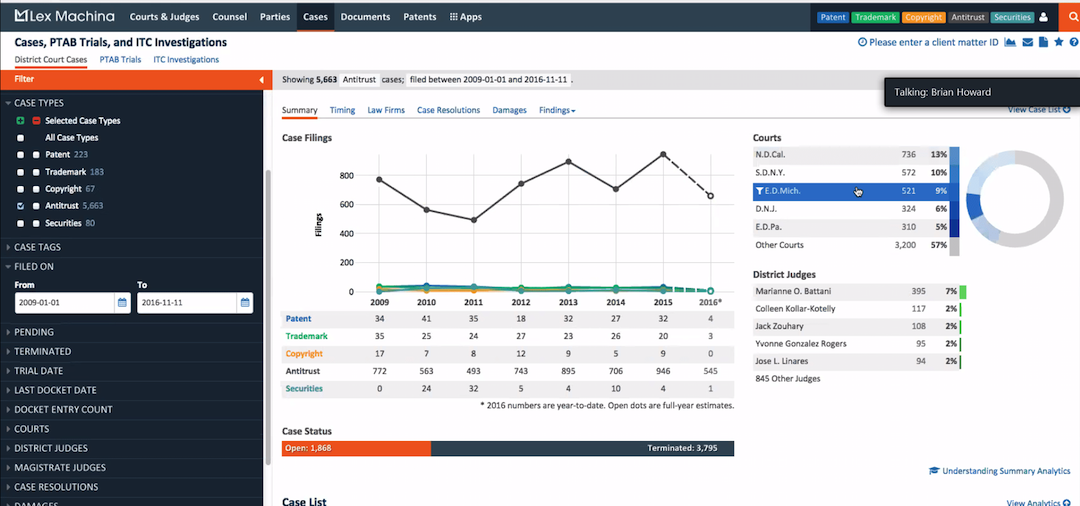The image size is (1080, 506).
Task: Click the Marianne O. Battani green bar
Action: tap(963, 292)
